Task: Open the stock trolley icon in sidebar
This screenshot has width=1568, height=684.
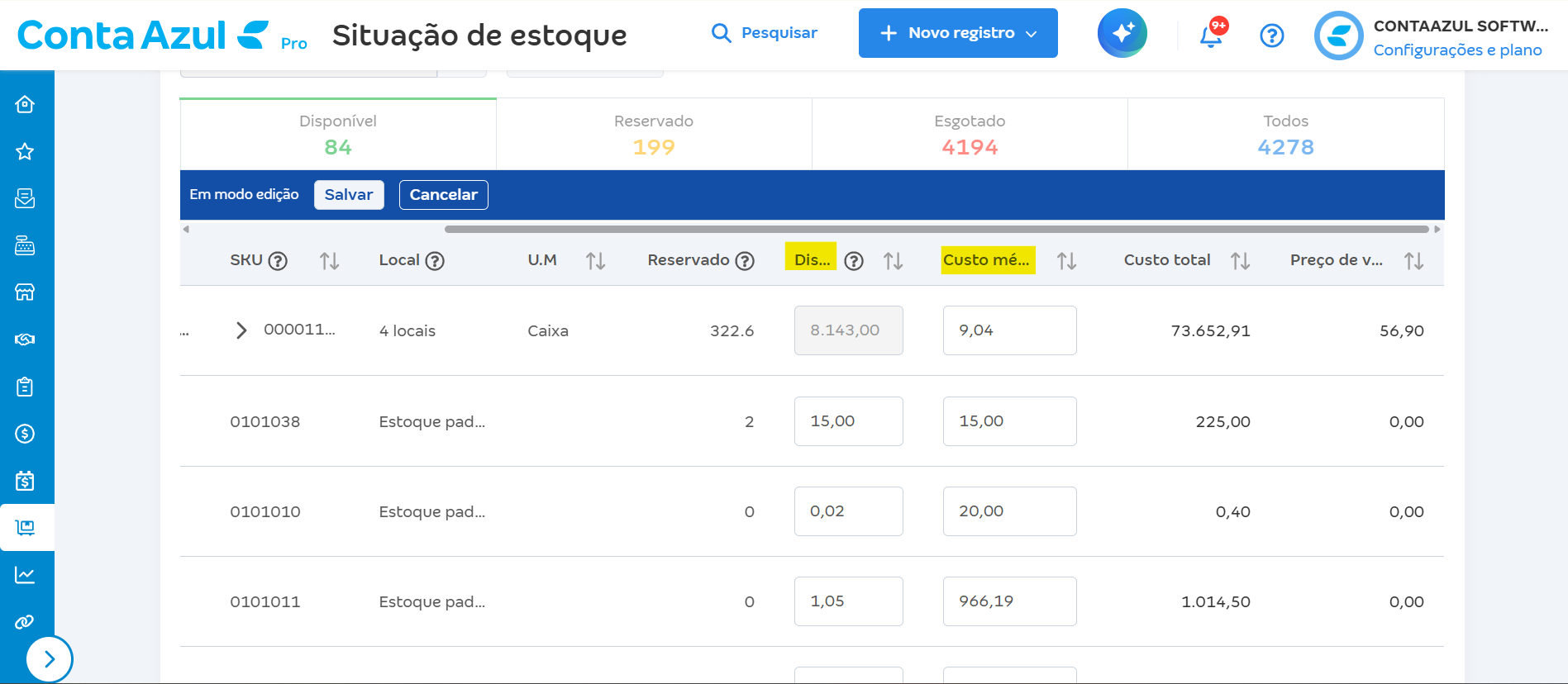Action: 25,528
